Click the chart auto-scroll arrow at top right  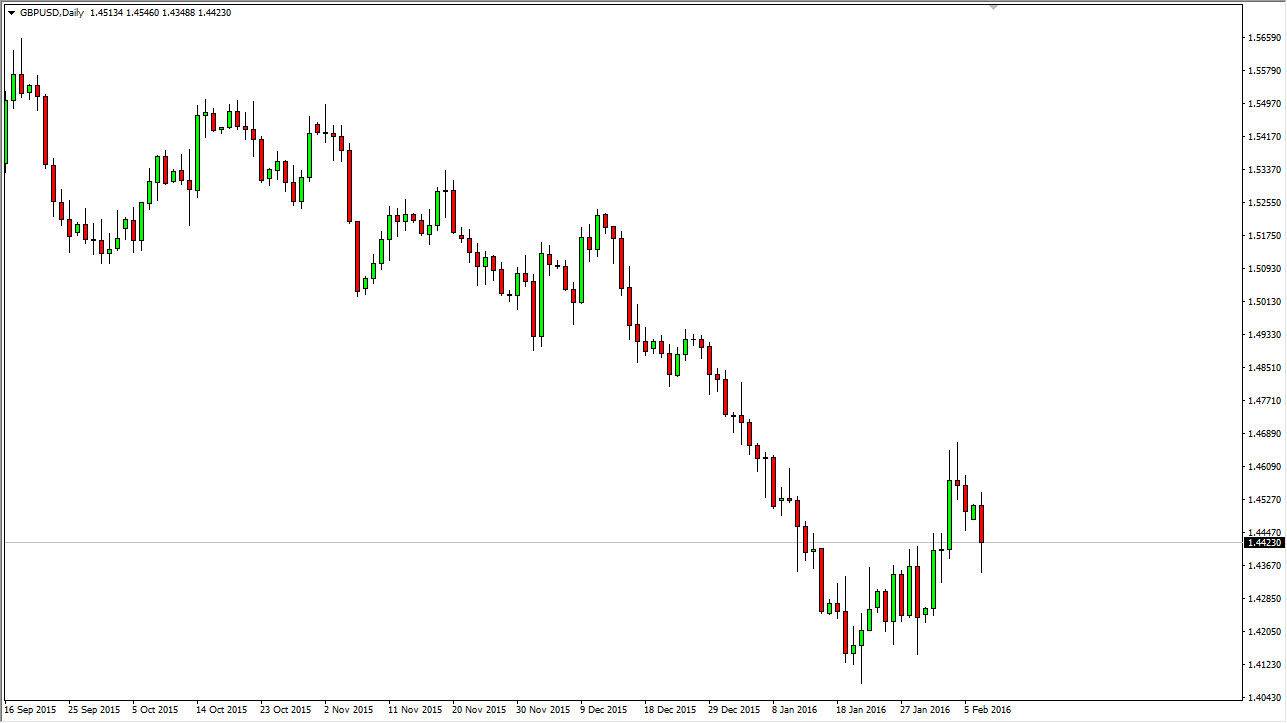(x=993, y=9)
